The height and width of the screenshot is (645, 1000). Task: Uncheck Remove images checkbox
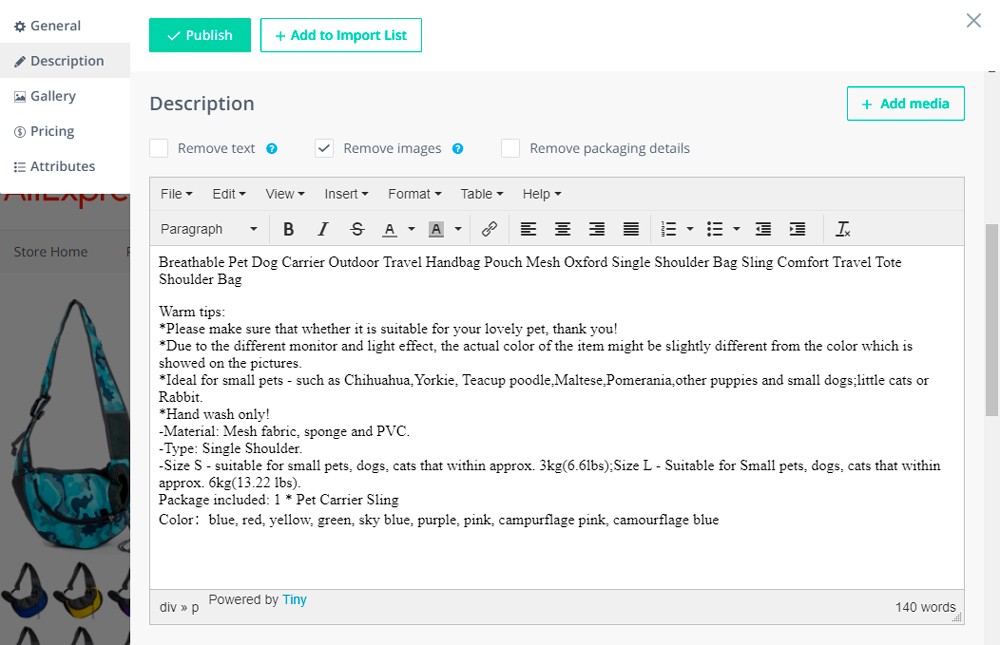(x=324, y=149)
